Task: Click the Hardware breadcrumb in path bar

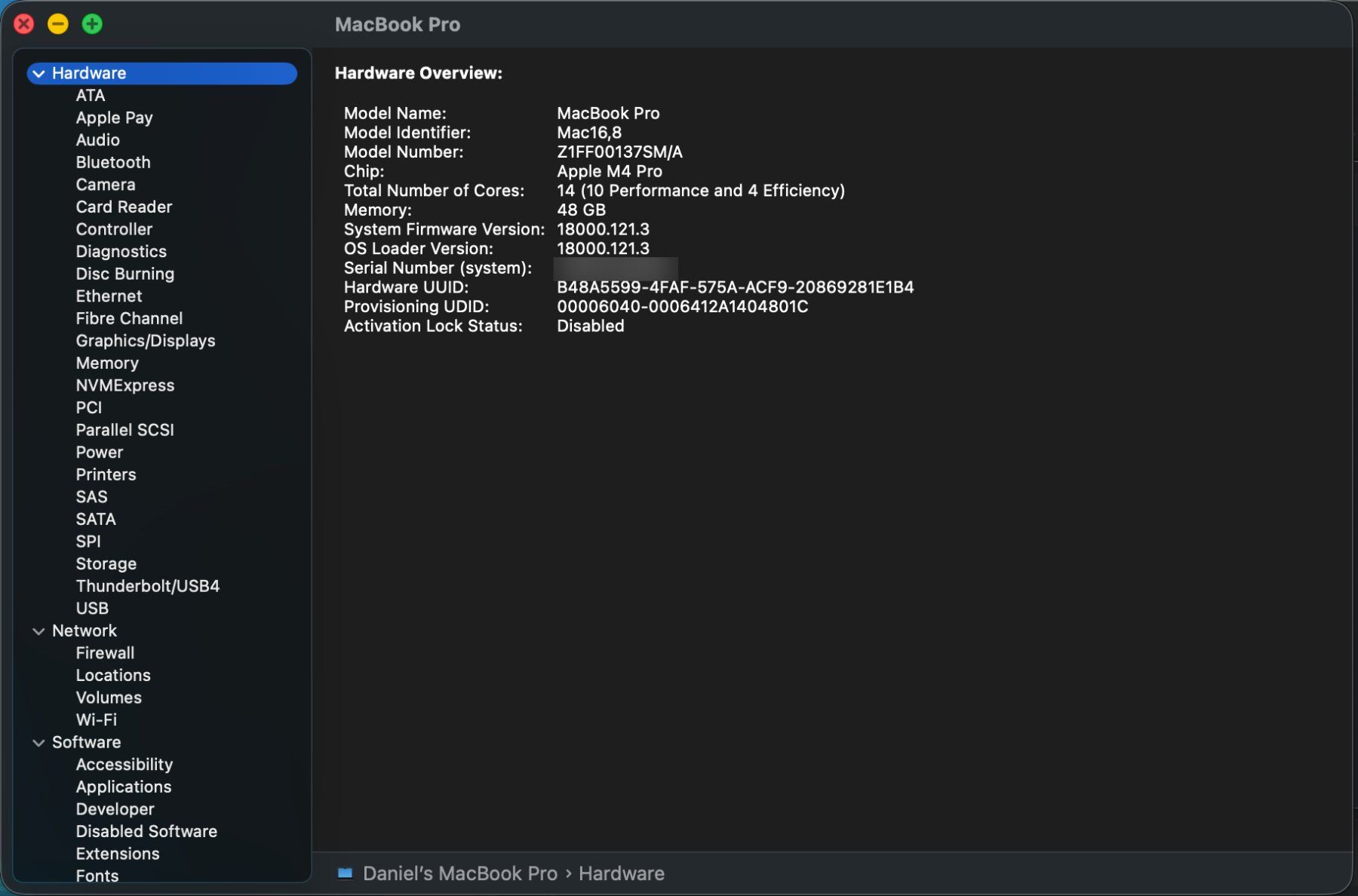Action: pos(622,873)
